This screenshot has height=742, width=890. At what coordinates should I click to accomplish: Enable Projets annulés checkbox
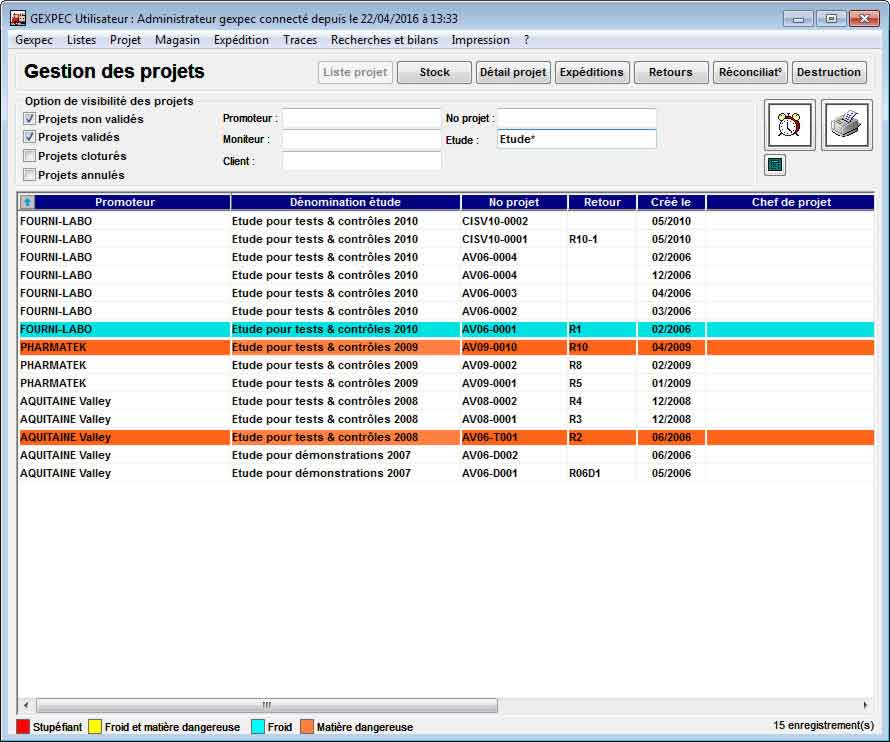click(30, 174)
